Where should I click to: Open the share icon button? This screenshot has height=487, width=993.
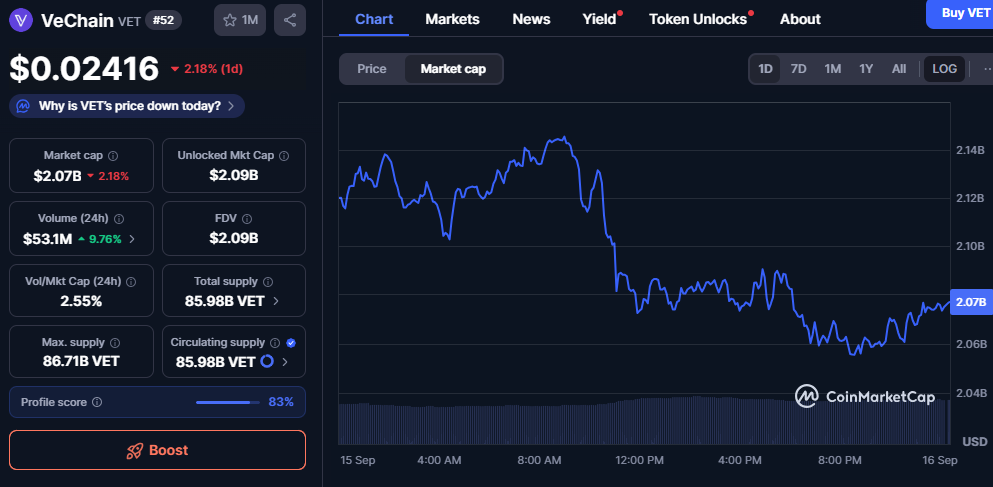tap(290, 20)
